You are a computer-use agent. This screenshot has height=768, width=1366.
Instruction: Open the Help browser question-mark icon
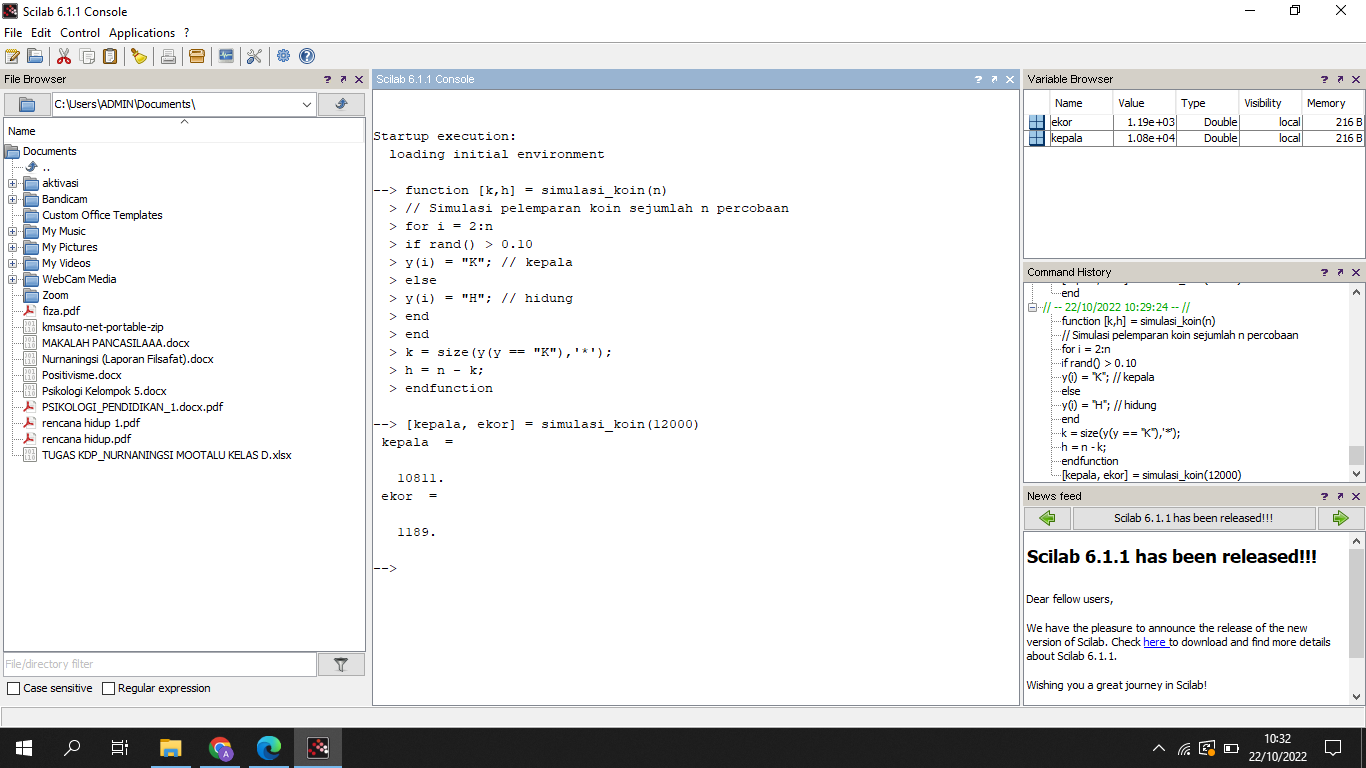coord(307,56)
